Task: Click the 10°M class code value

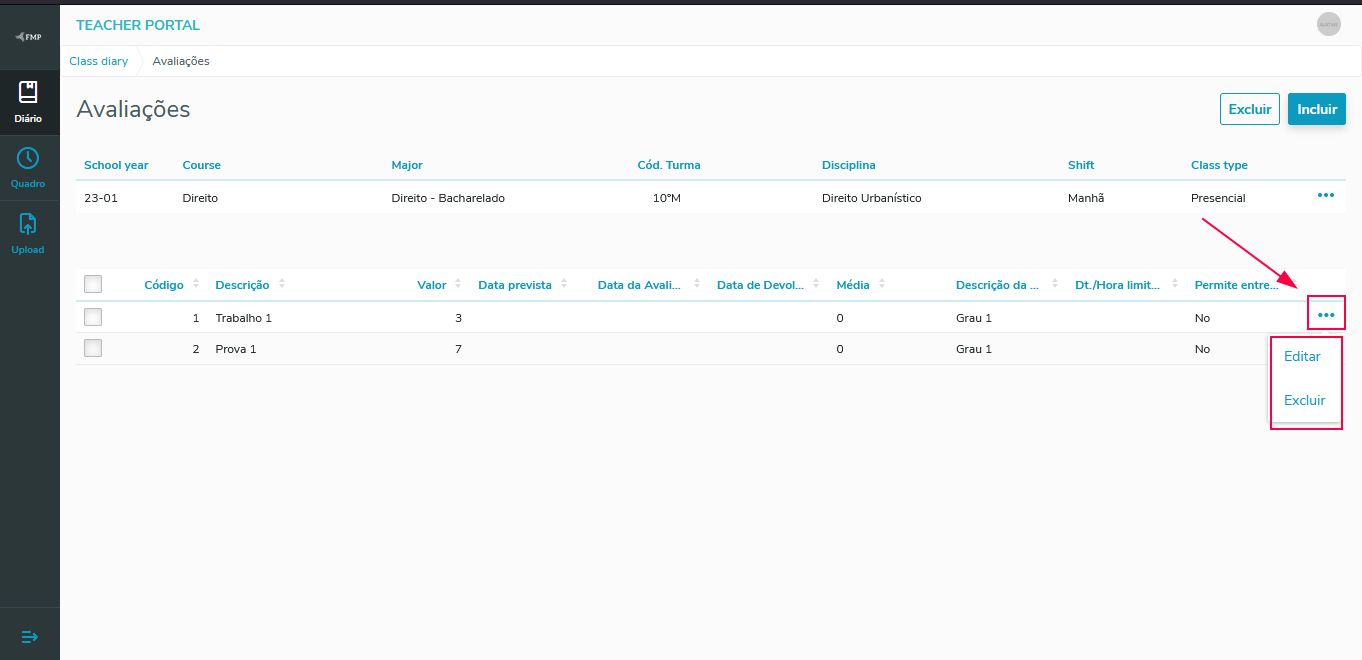Action: tap(667, 198)
